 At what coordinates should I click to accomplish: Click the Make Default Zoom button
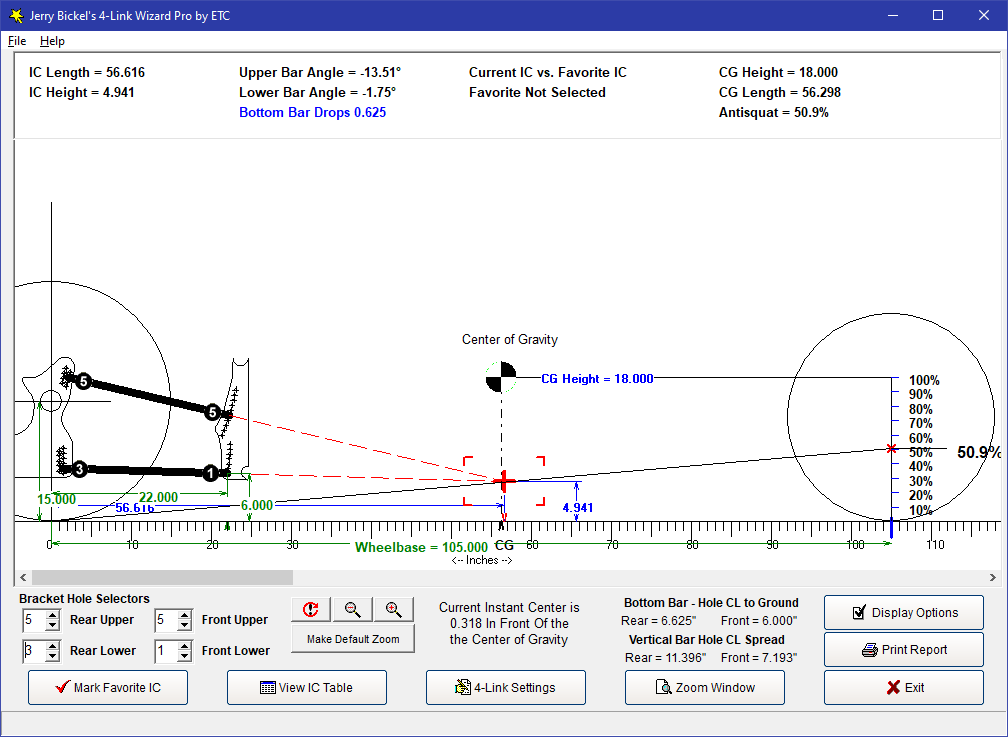click(x=353, y=639)
